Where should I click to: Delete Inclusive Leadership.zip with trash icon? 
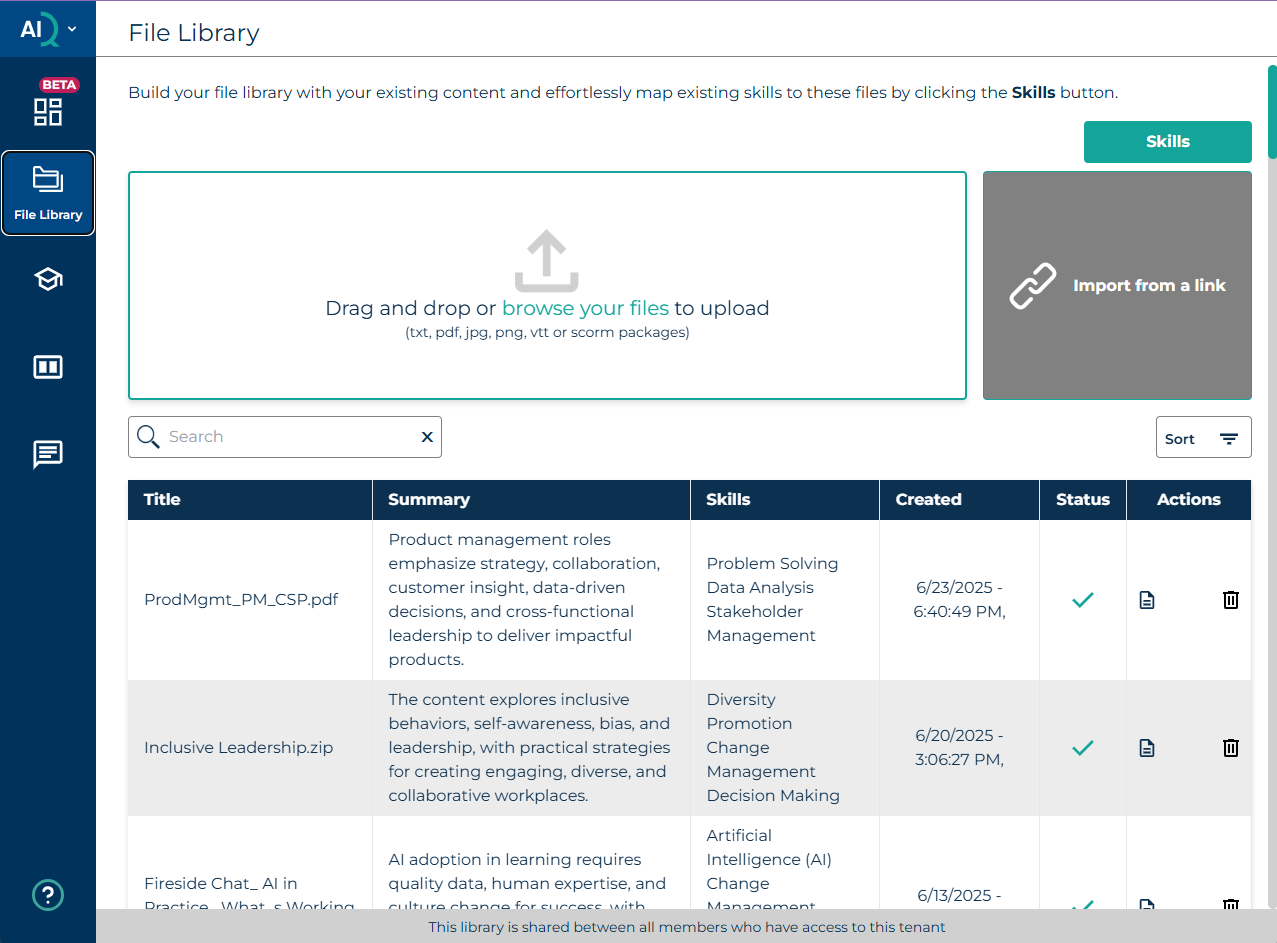1231,748
